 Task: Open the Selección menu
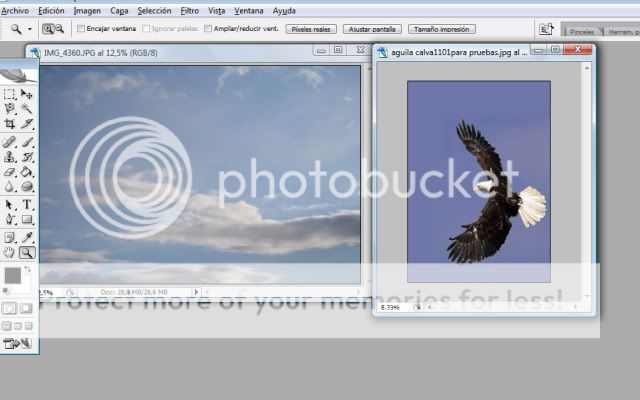tap(154, 11)
